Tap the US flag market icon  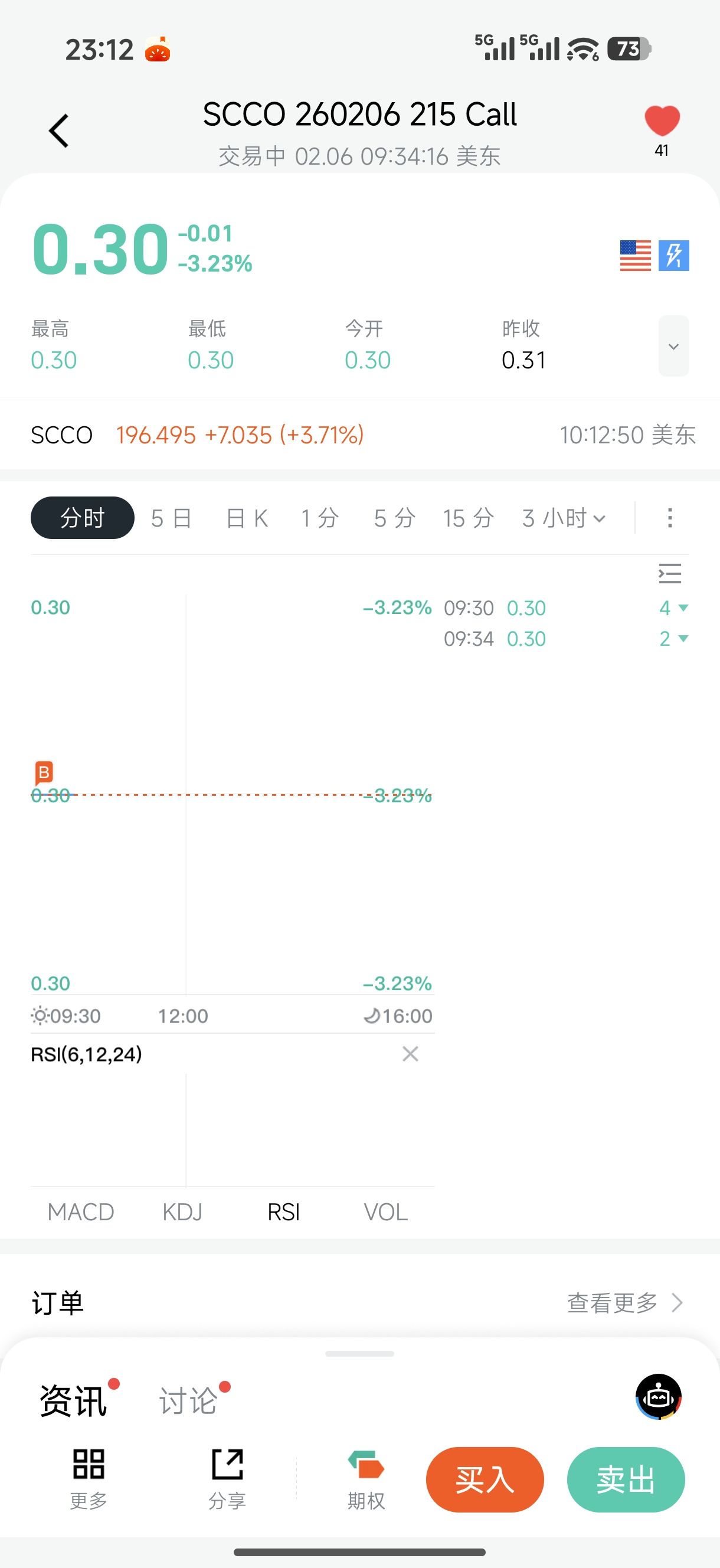(x=635, y=256)
